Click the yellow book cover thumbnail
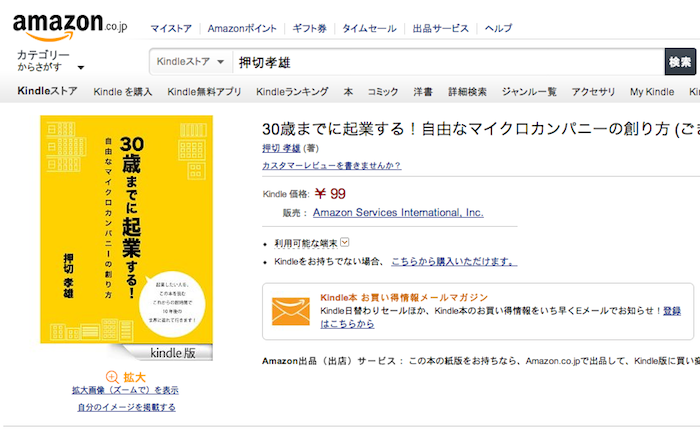This screenshot has height=429, width=700. point(126,229)
